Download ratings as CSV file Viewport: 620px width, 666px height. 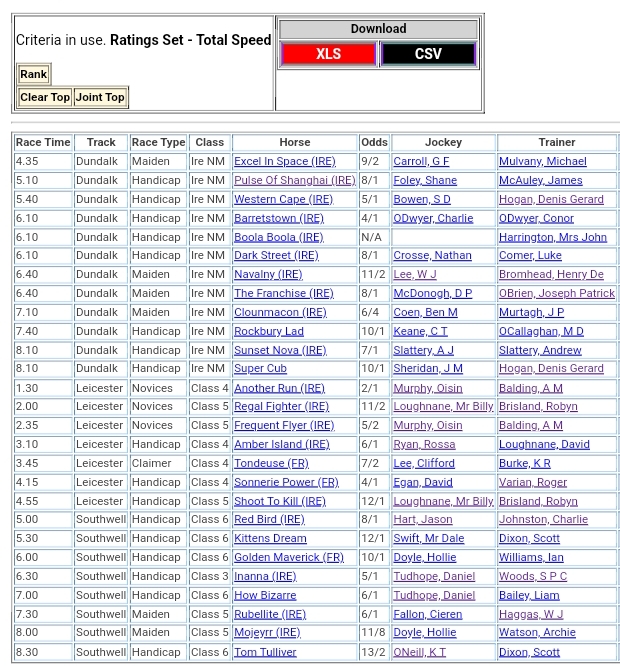click(x=428, y=54)
